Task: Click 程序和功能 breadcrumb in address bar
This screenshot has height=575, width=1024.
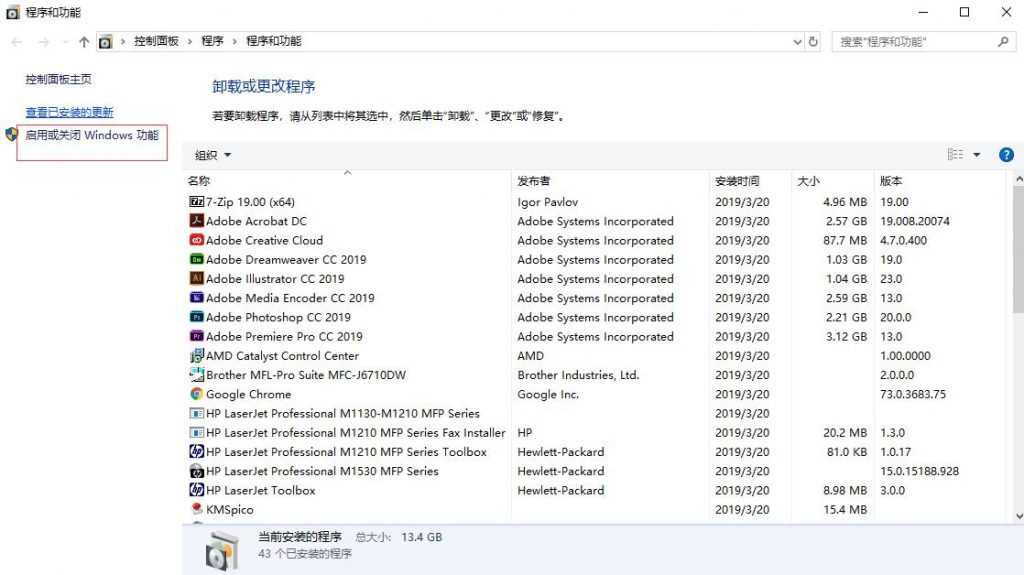Action: coord(274,41)
